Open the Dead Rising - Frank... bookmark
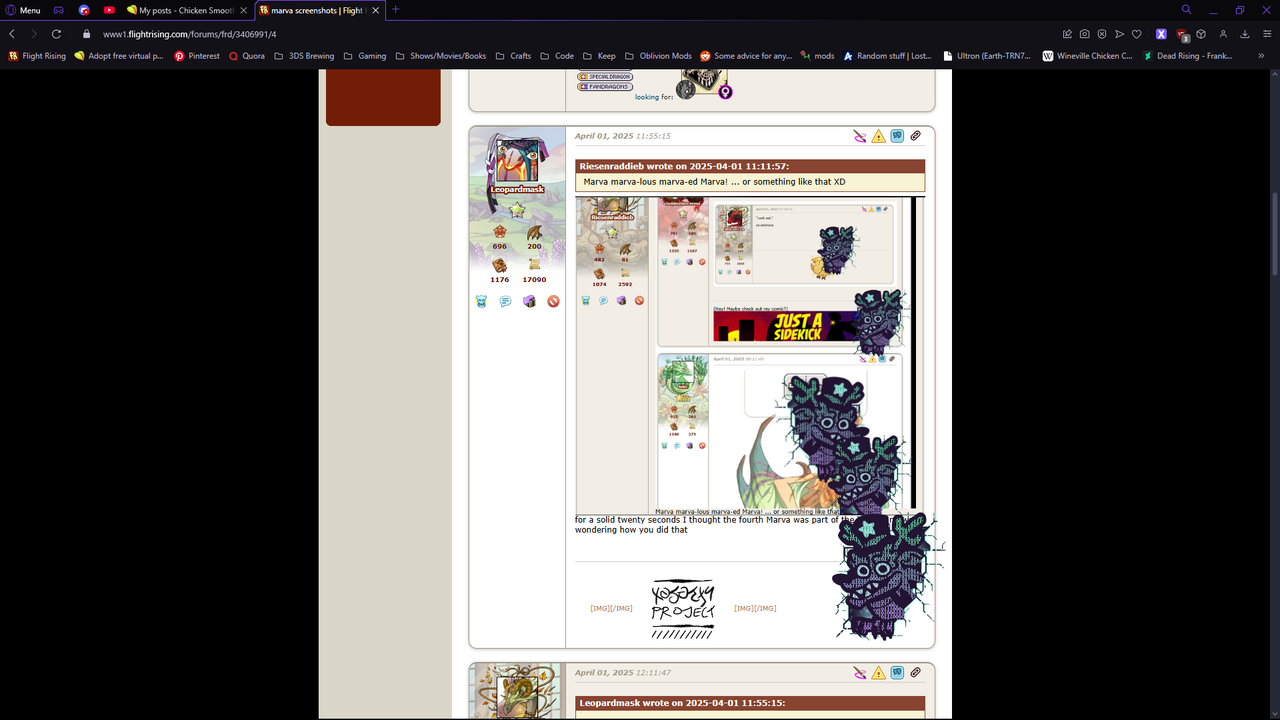1280x720 pixels. click(x=1187, y=56)
